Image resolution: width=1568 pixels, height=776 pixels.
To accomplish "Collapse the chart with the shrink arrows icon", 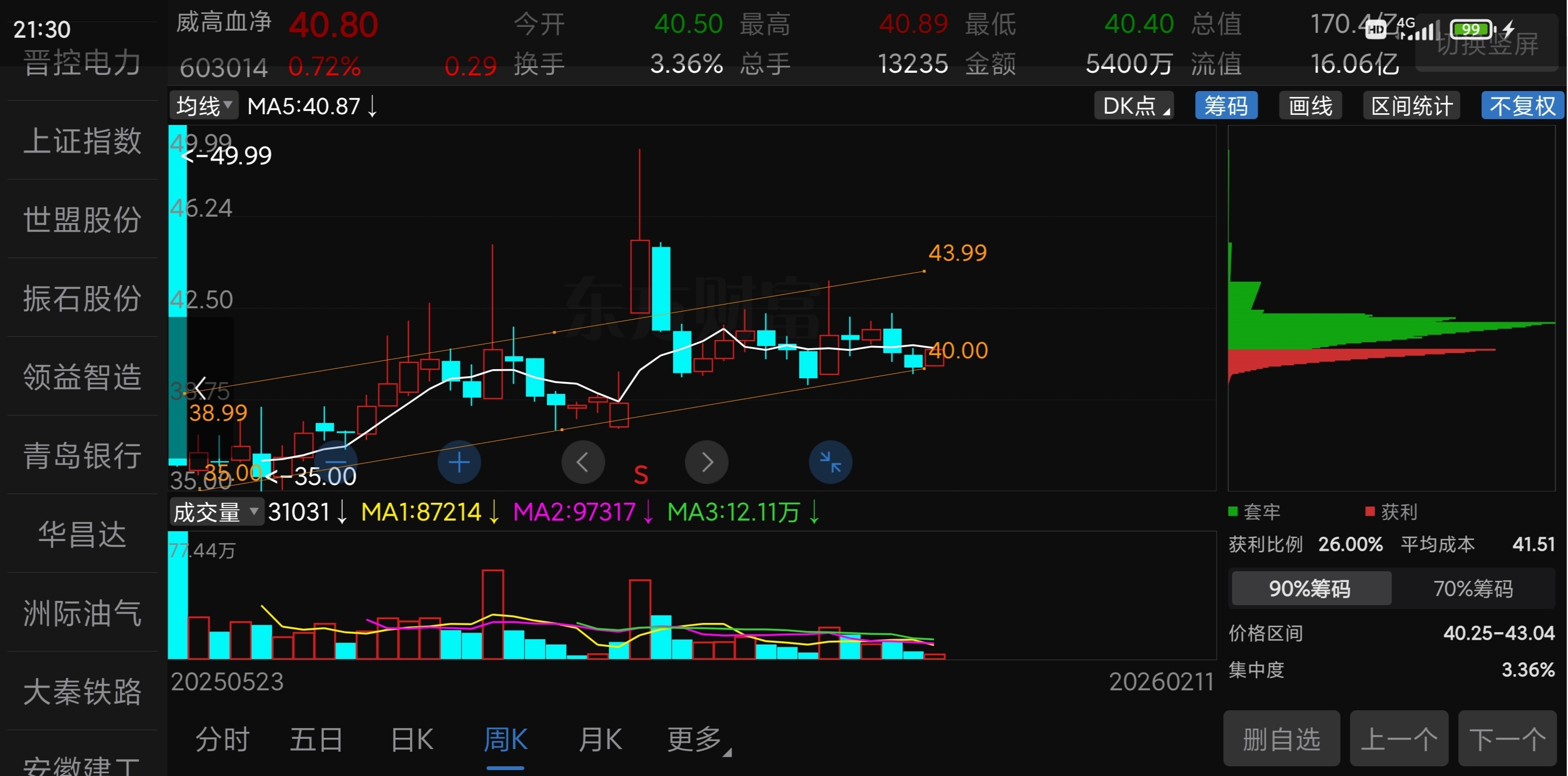I will [x=830, y=462].
